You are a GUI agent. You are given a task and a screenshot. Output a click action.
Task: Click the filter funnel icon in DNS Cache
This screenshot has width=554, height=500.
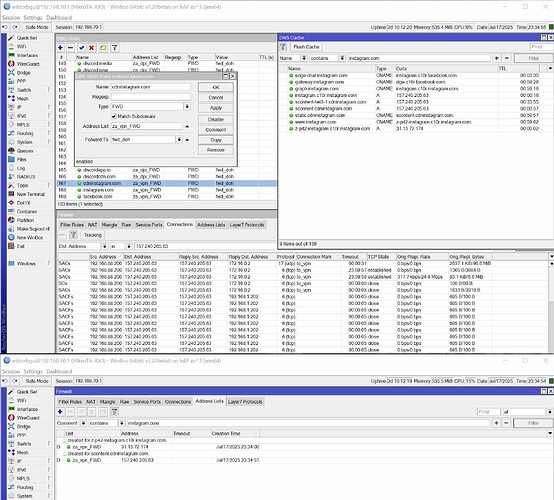coord(283,47)
